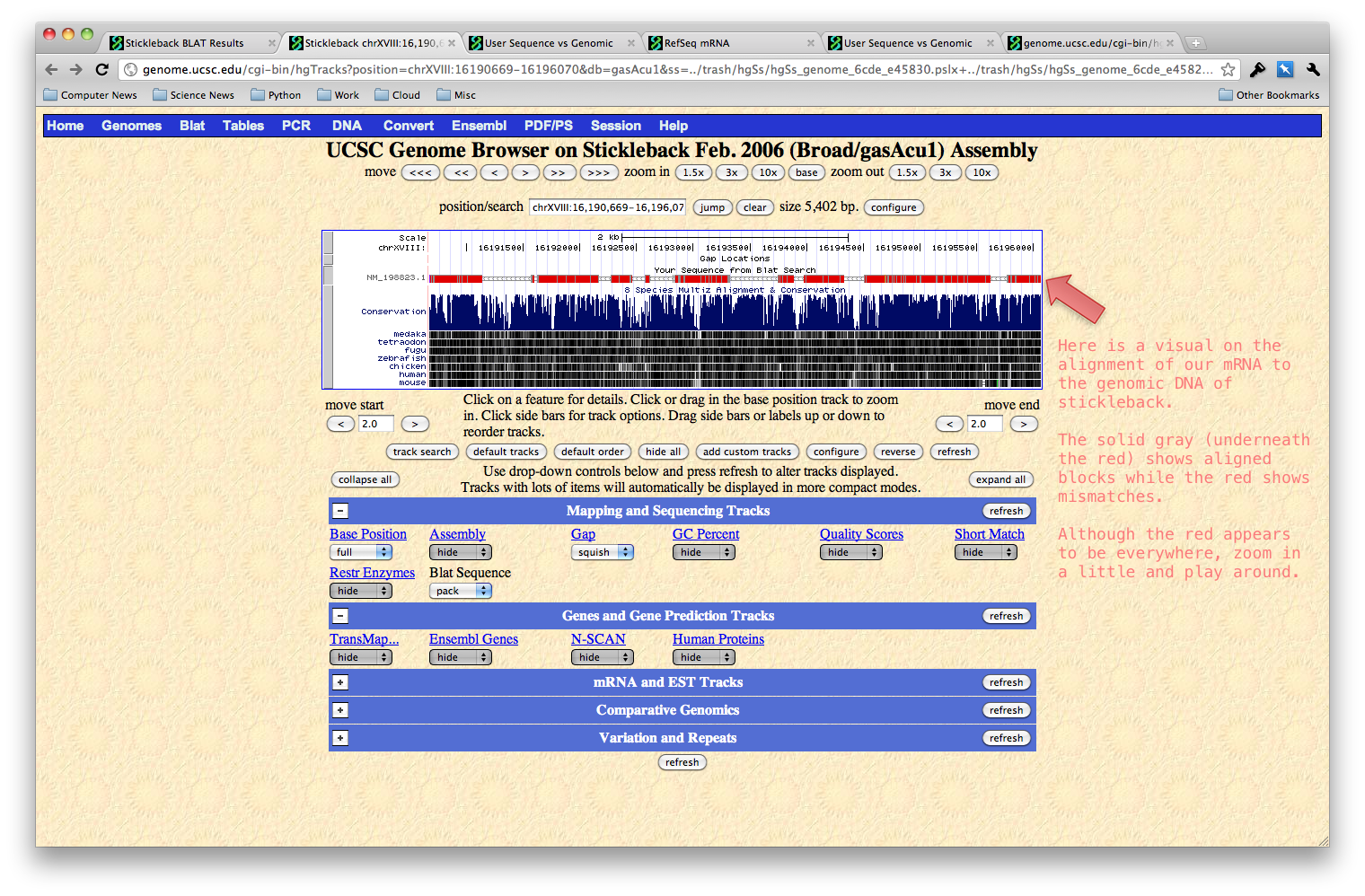Go forward with browser forward arrow
Image resolution: width=1365 pixels, height=896 pixels.
tap(76, 69)
